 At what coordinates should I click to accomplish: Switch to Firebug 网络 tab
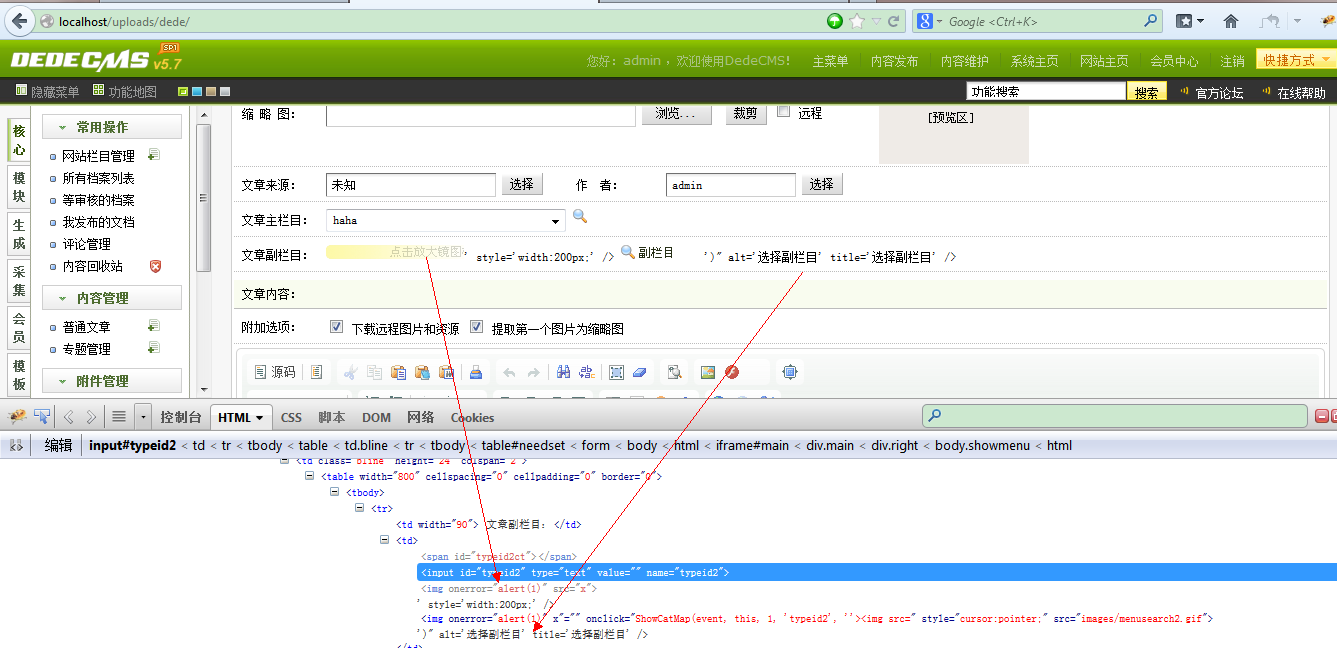(421, 417)
